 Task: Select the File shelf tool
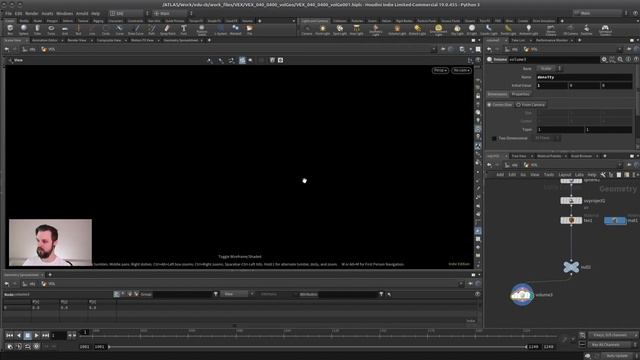[249, 29]
